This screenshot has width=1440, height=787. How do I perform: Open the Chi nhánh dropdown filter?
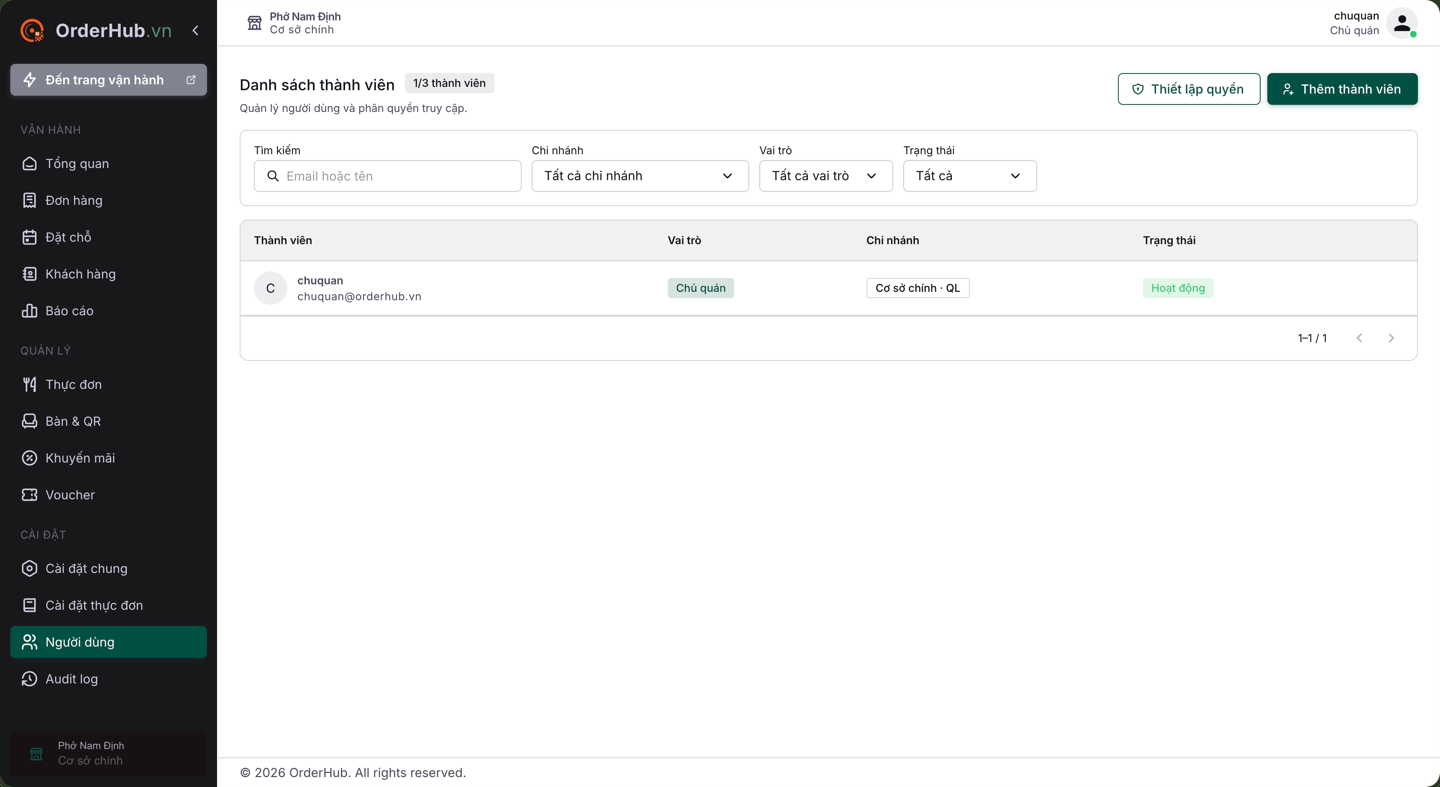click(x=640, y=176)
